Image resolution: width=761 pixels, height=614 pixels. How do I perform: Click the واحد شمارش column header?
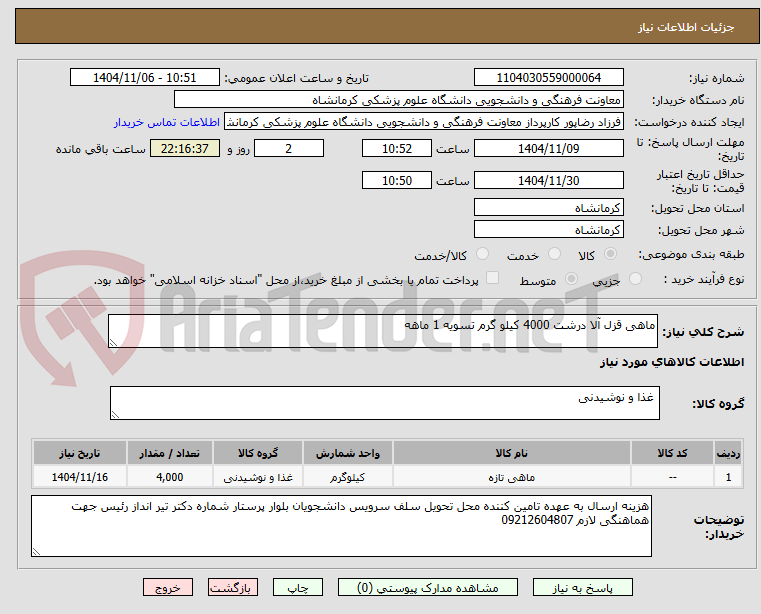pyautogui.click(x=347, y=453)
